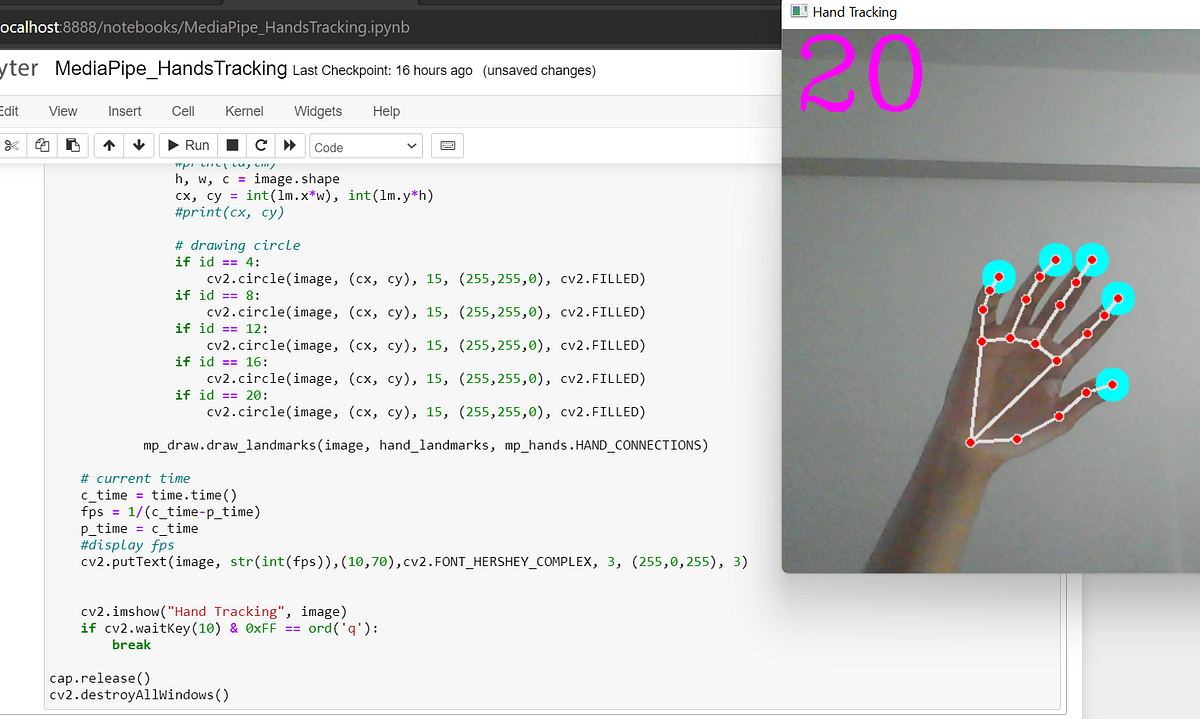Click the Hand Tracking window title bar icon

[x=797, y=11]
